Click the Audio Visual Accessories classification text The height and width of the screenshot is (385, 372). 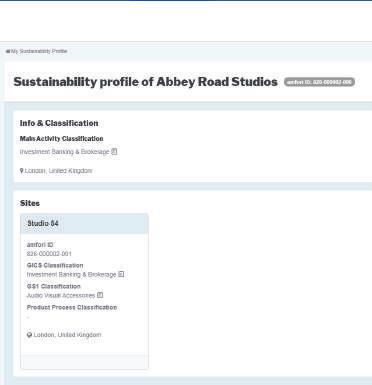pyautogui.click(x=61, y=295)
